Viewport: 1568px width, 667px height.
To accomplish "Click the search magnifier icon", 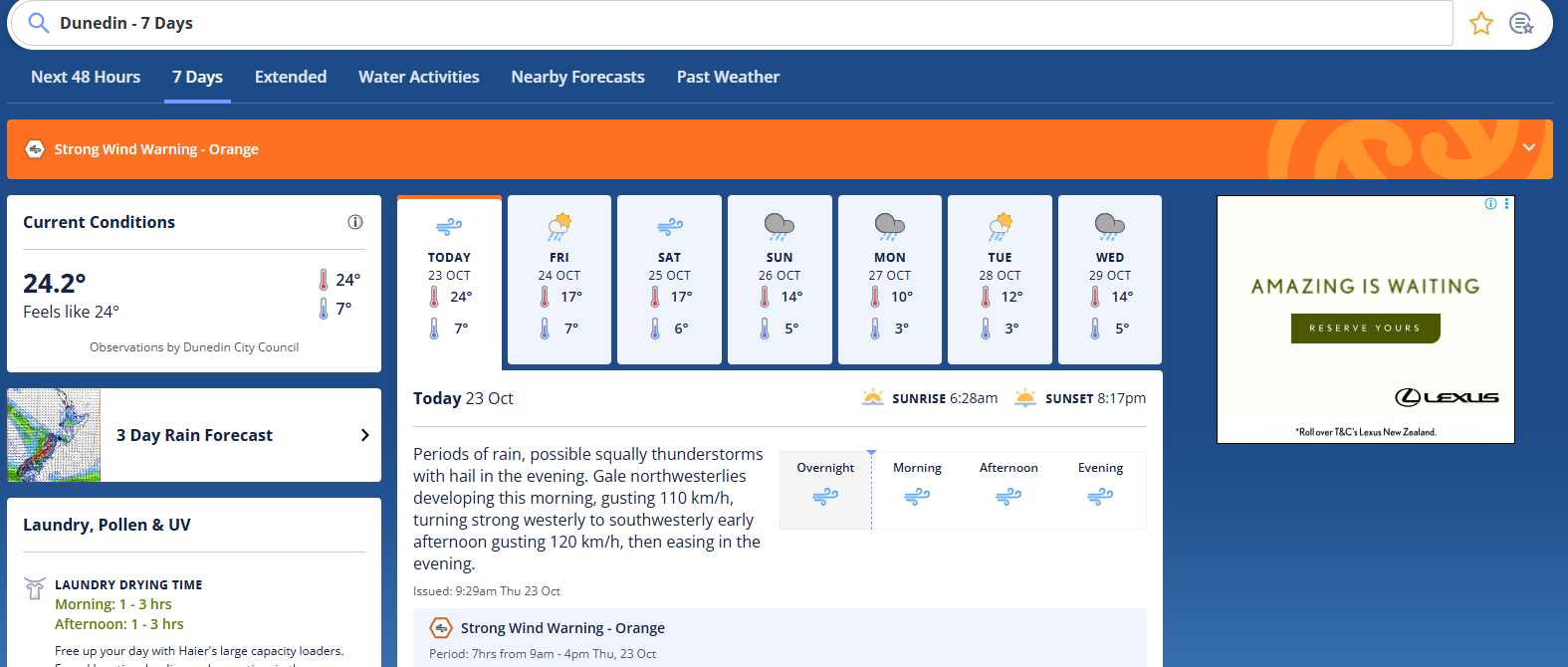I will click(38, 23).
